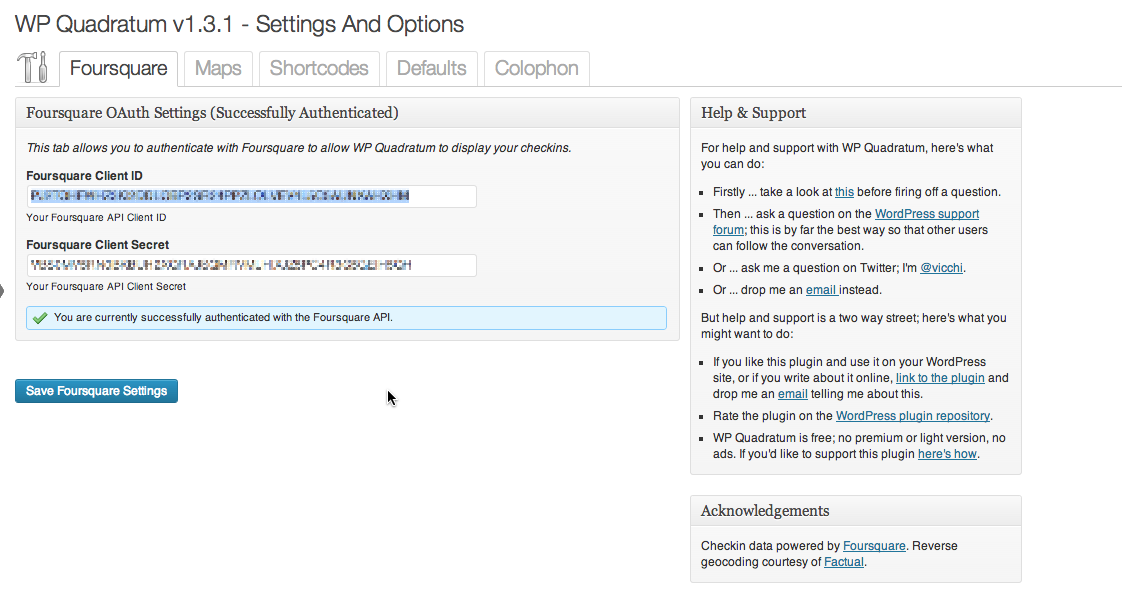
Task: Click the Foursquare OAuth Settings panel header
Action: pos(347,113)
